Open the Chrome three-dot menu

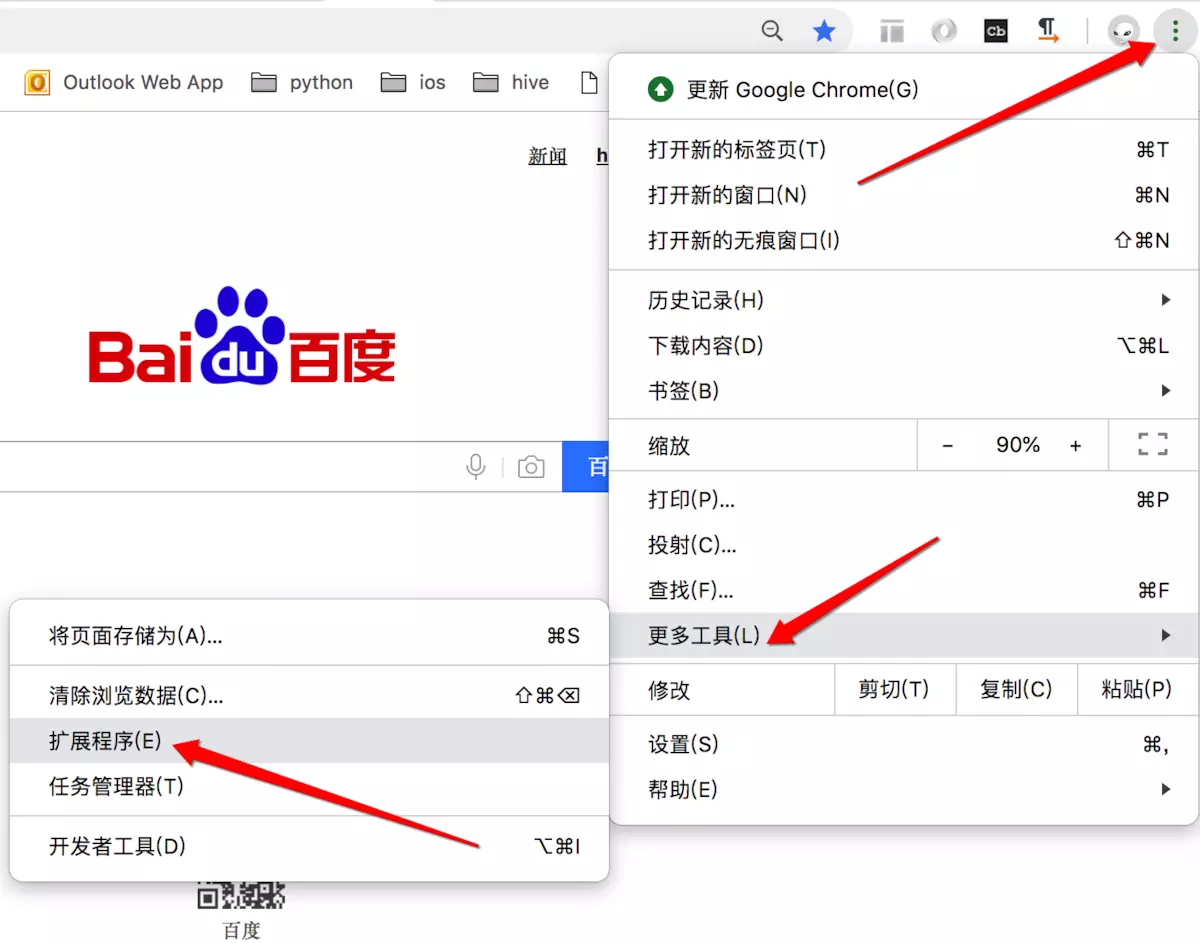coord(1175,31)
